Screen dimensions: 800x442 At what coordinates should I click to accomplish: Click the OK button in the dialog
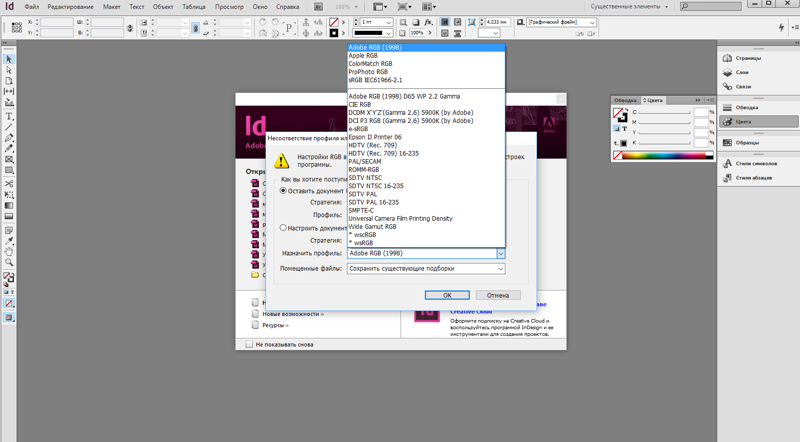click(x=447, y=295)
